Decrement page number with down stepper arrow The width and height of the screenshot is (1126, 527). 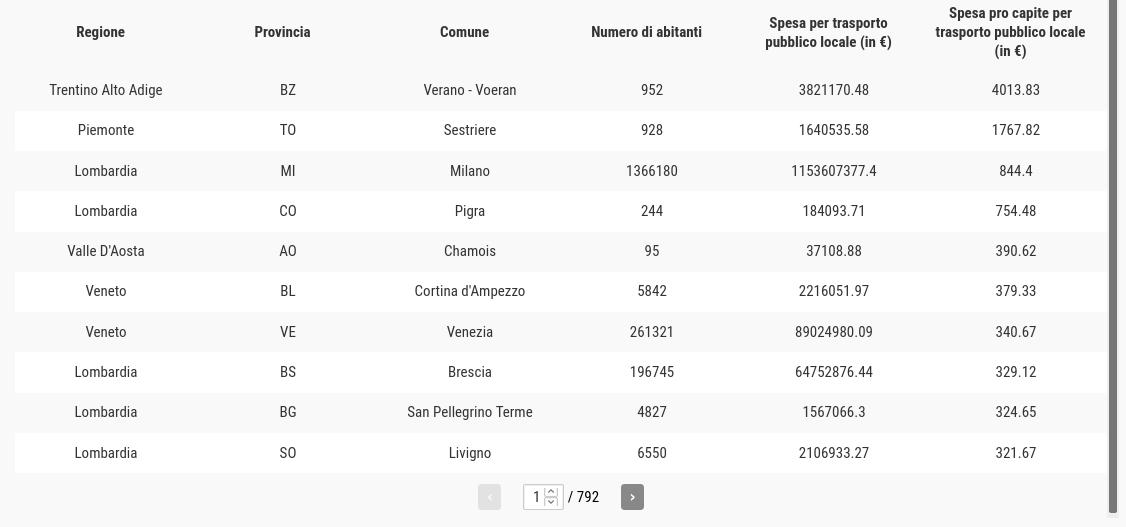point(551,502)
